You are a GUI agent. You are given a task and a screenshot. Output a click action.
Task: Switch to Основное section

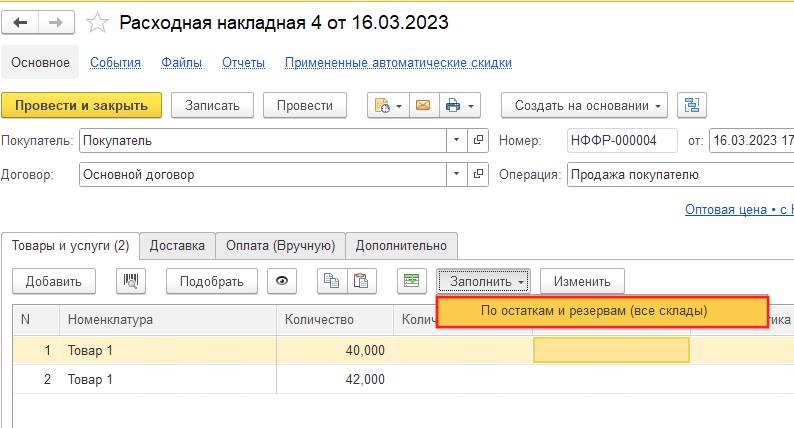40,62
